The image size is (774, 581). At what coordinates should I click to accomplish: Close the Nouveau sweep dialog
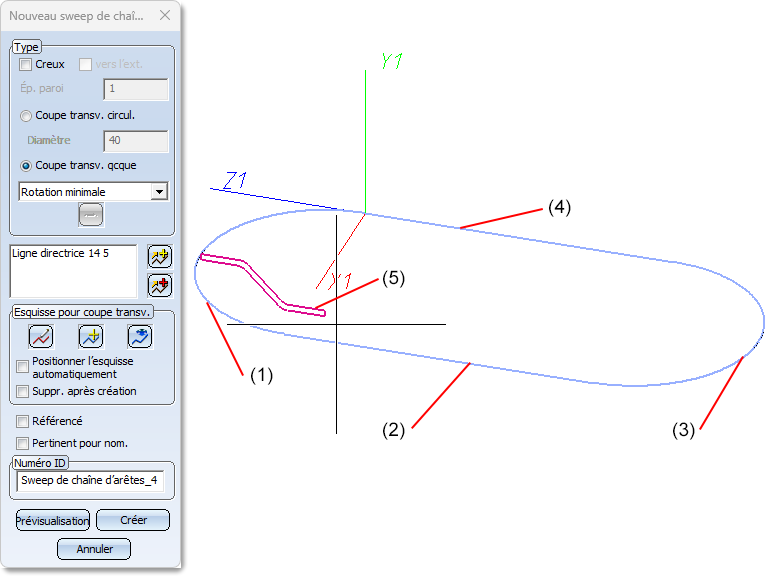tap(165, 16)
